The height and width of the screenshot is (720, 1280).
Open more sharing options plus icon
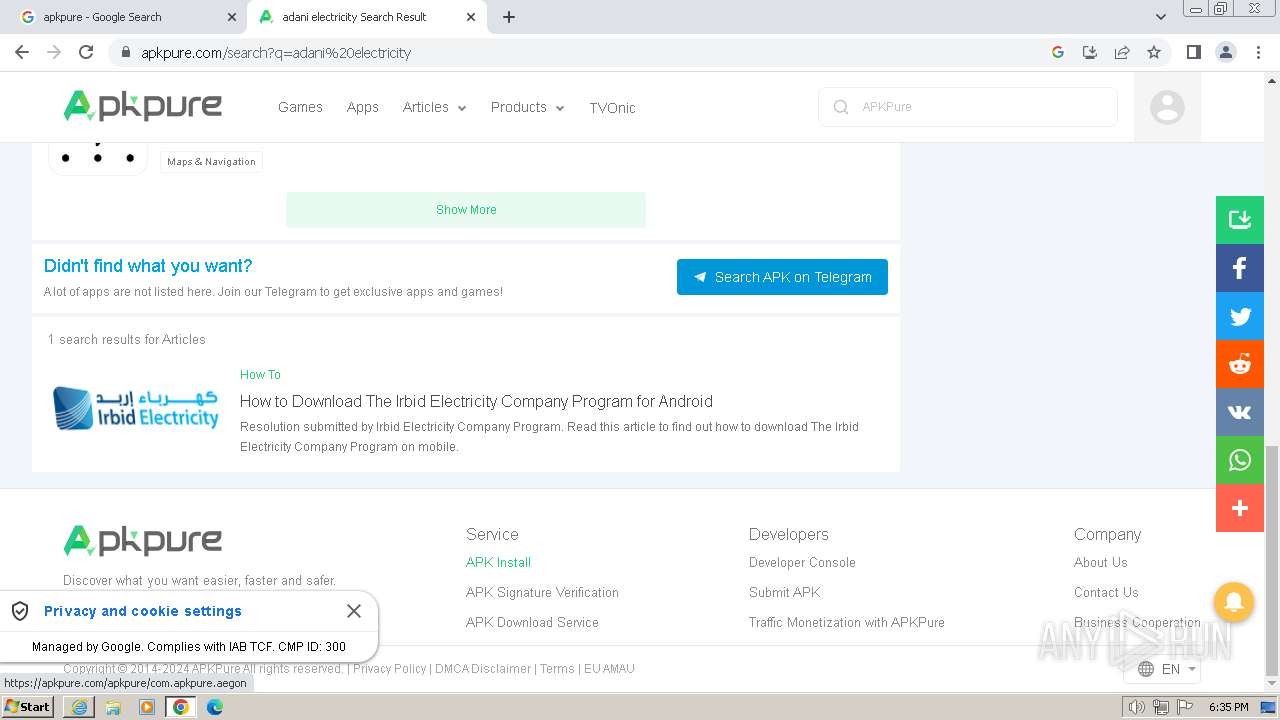1240,508
